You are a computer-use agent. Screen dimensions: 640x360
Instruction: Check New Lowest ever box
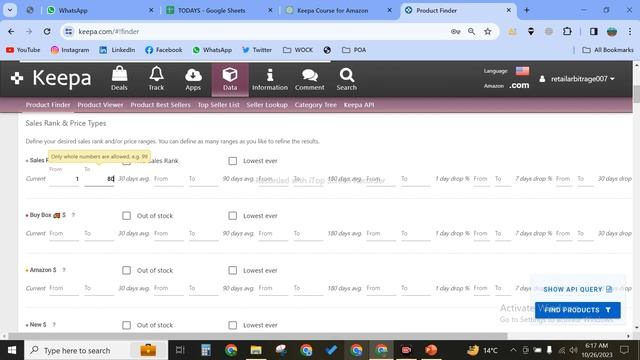pos(233,325)
